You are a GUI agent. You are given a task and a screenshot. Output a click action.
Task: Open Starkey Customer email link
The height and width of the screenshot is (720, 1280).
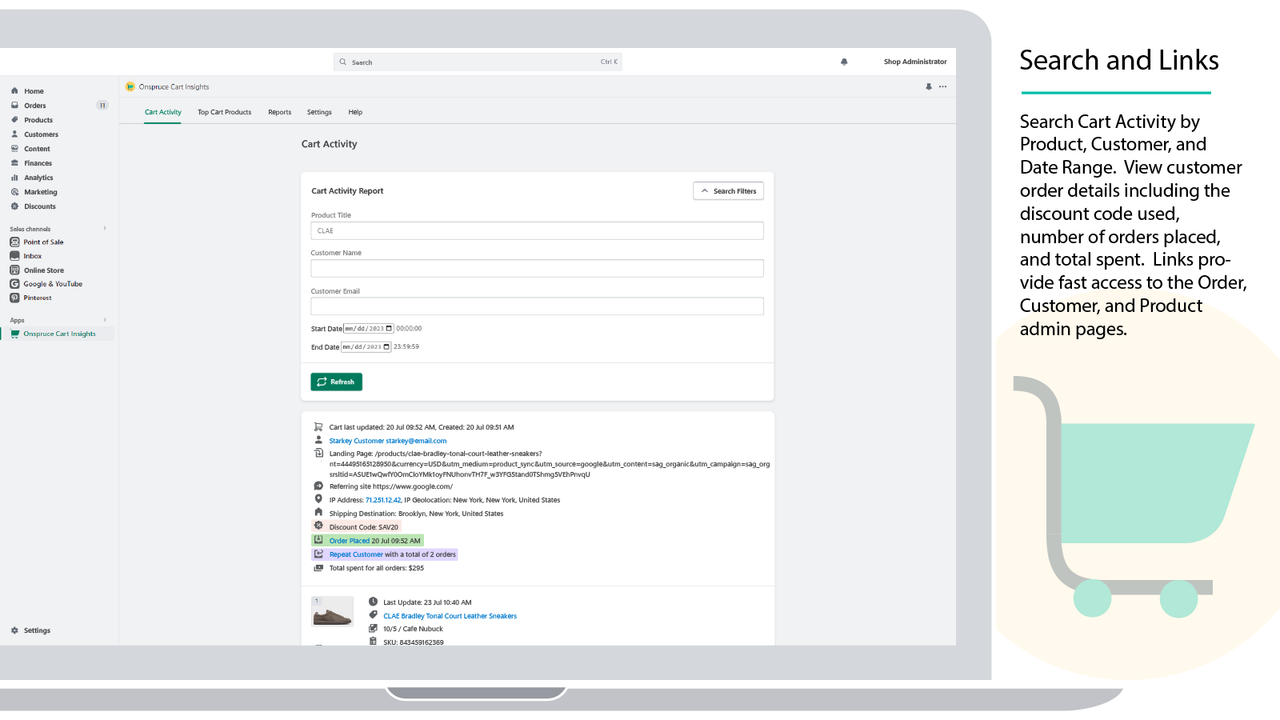click(388, 441)
